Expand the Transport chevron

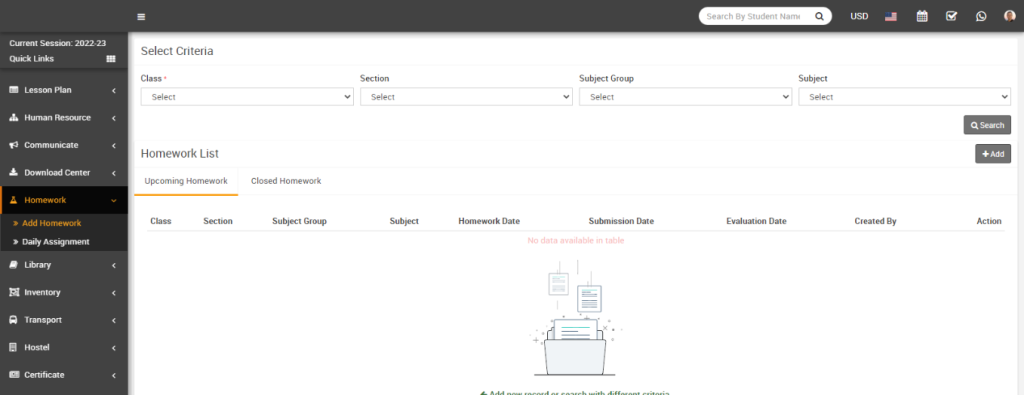point(114,321)
